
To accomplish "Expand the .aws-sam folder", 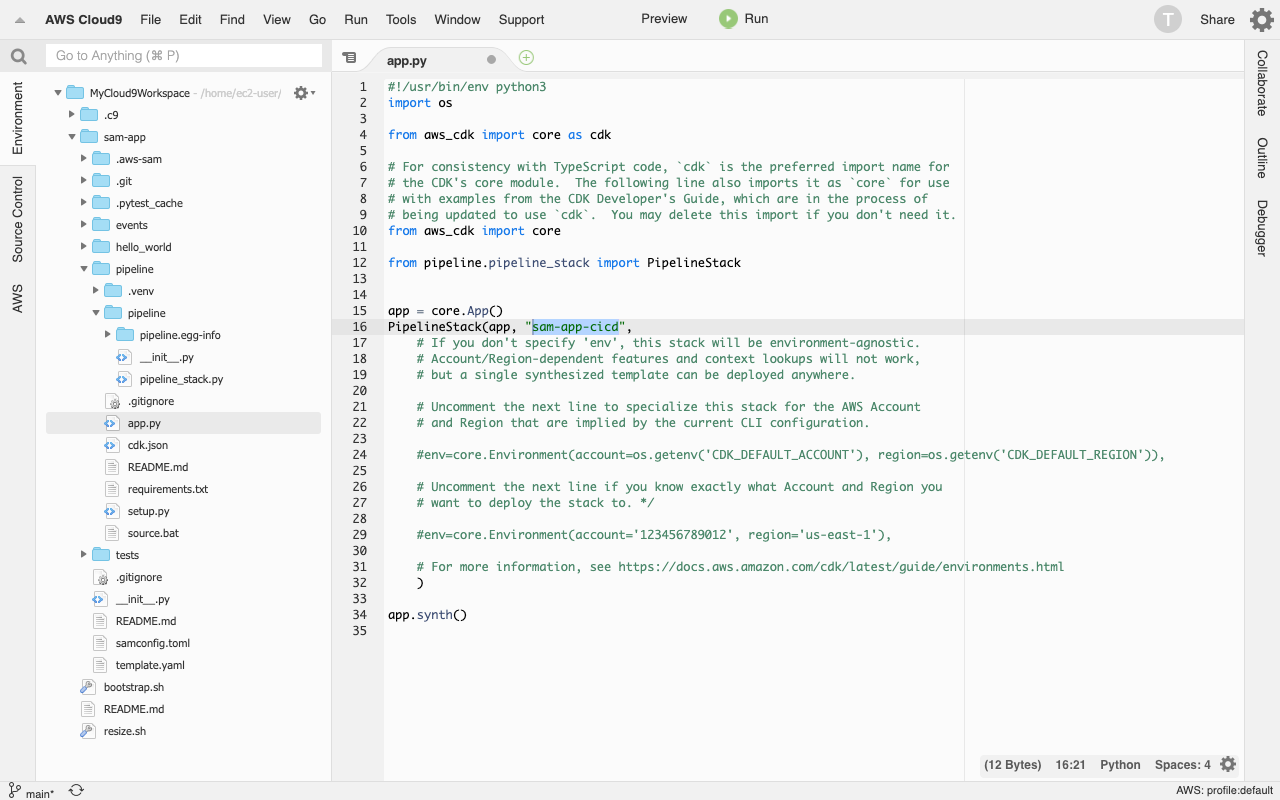I will pyautogui.click(x=84, y=159).
